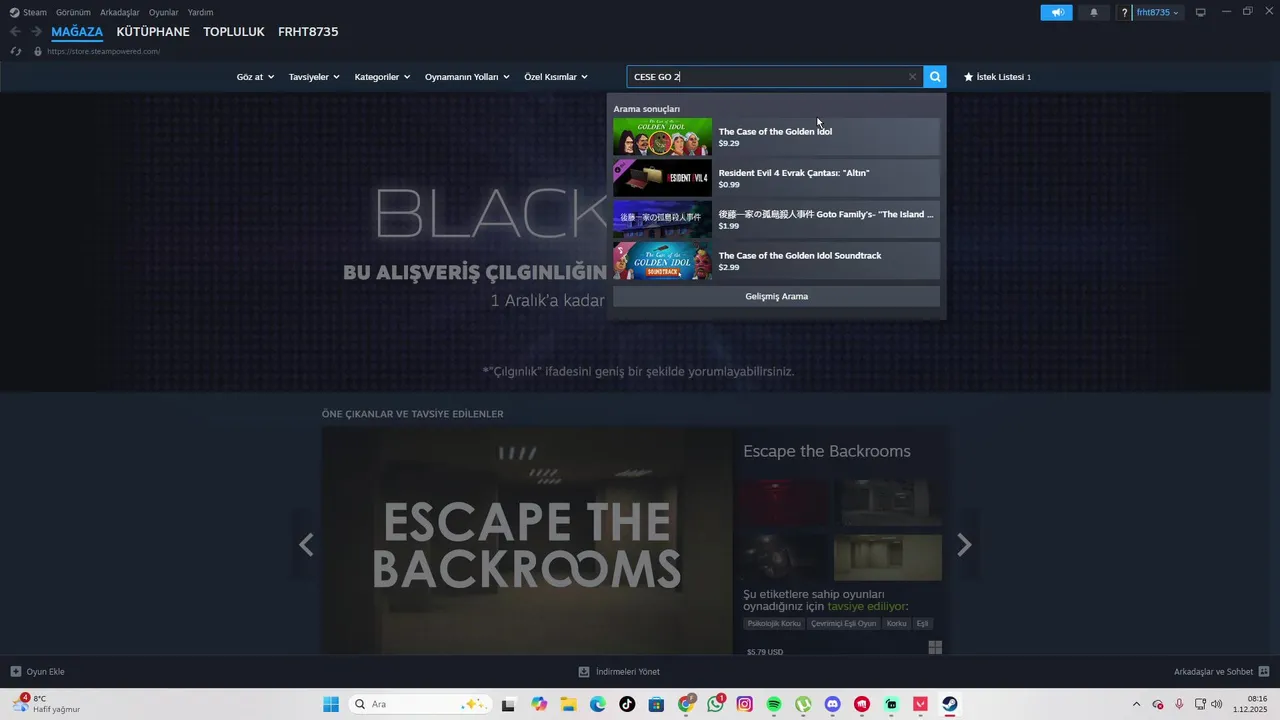The image size is (1280, 720).
Task: Click the megaphone announcements button
Action: [1056, 13]
